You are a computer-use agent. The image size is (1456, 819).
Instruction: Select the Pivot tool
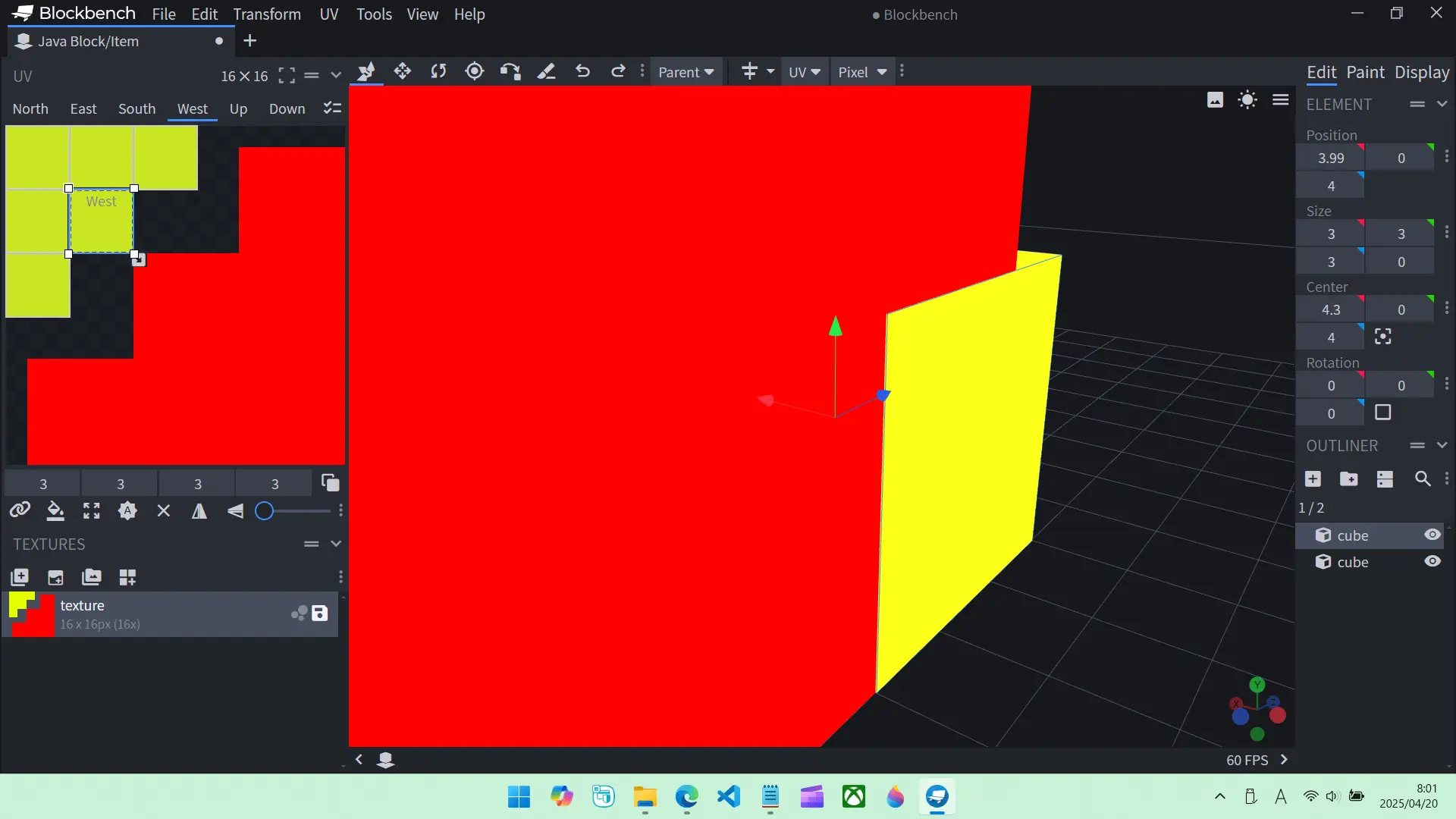[x=475, y=71]
